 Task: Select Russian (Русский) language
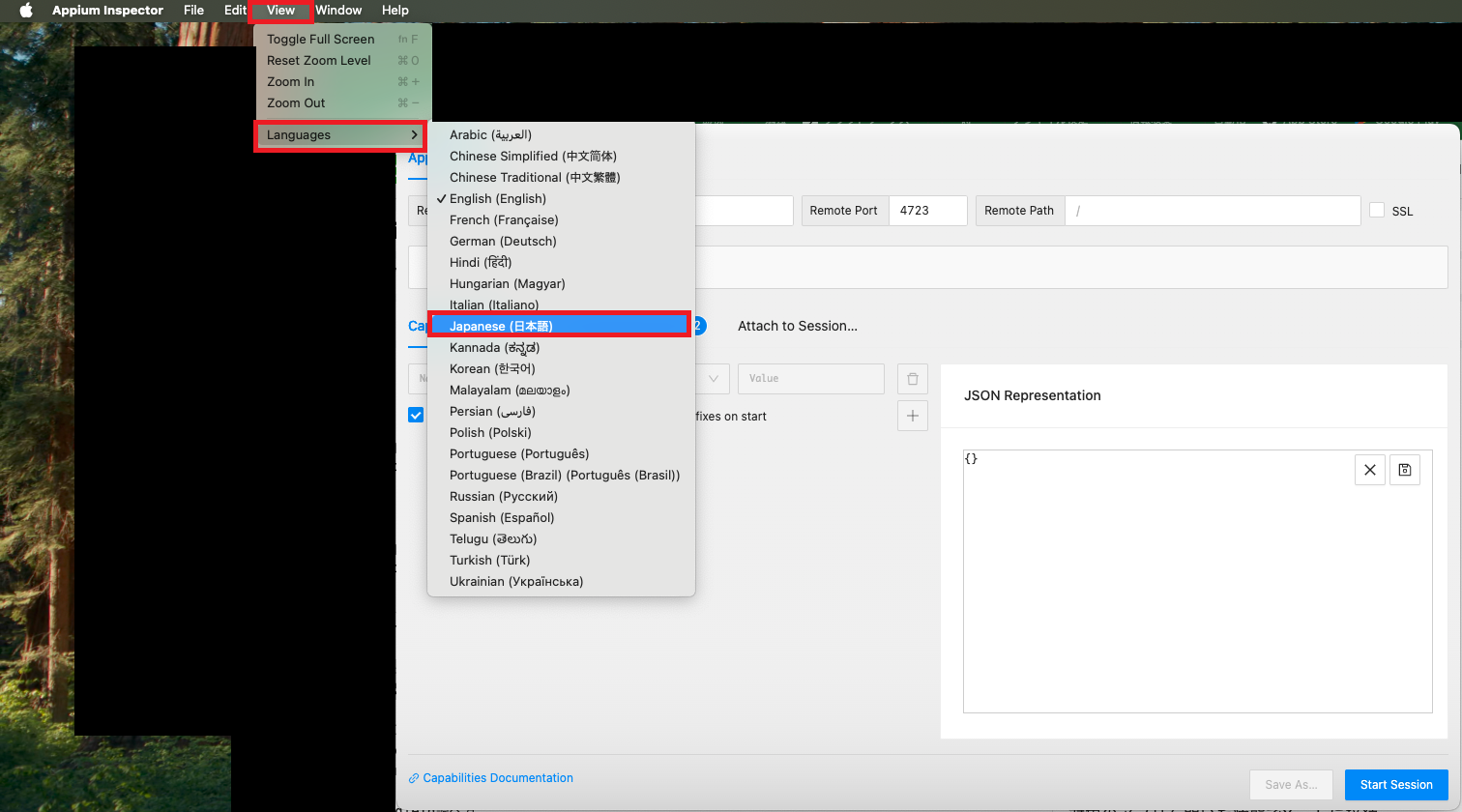coord(561,497)
